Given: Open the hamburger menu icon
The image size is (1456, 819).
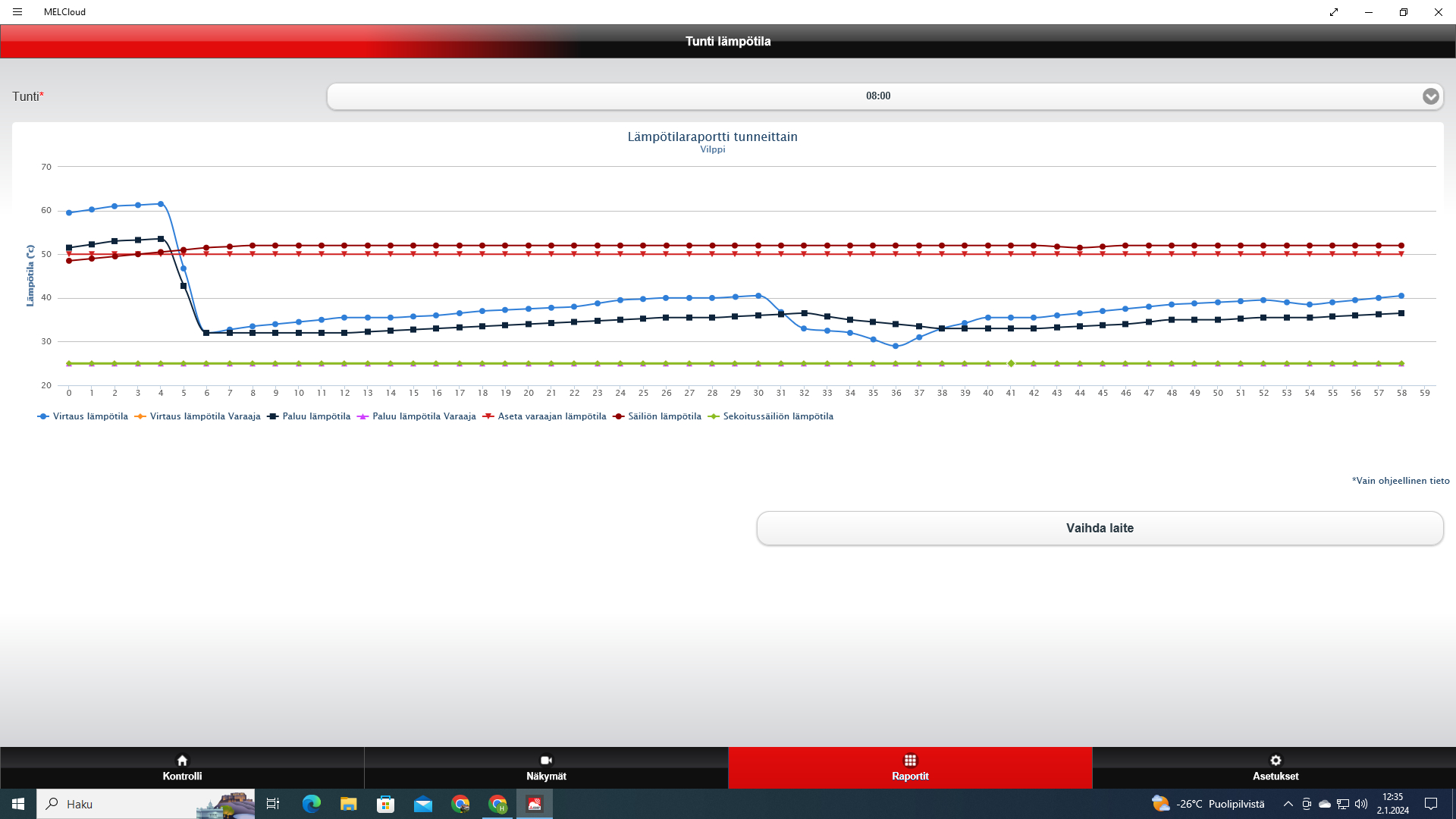Looking at the screenshot, I should tap(17, 12).
